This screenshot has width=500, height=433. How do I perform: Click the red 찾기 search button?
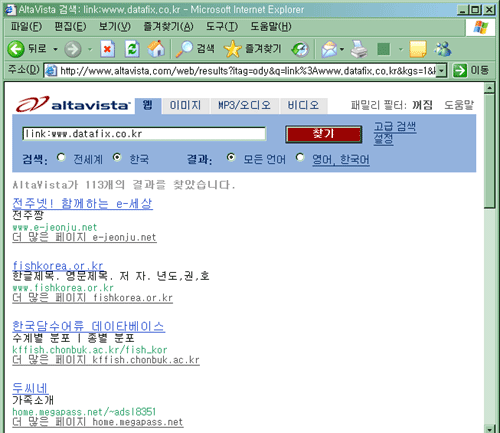tap(323, 134)
